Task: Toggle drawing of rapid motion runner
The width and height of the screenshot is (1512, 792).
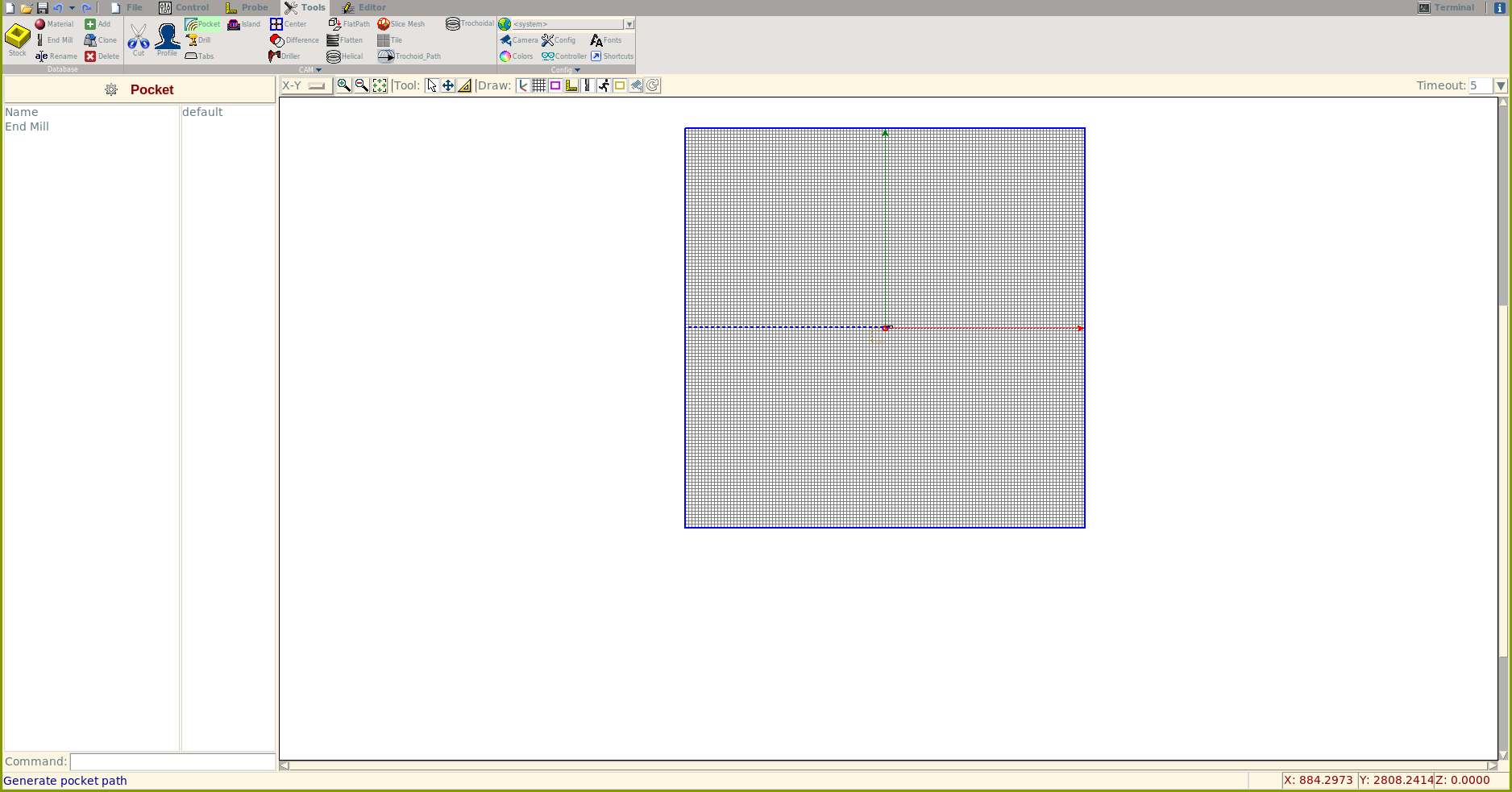Action: [x=604, y=85]
